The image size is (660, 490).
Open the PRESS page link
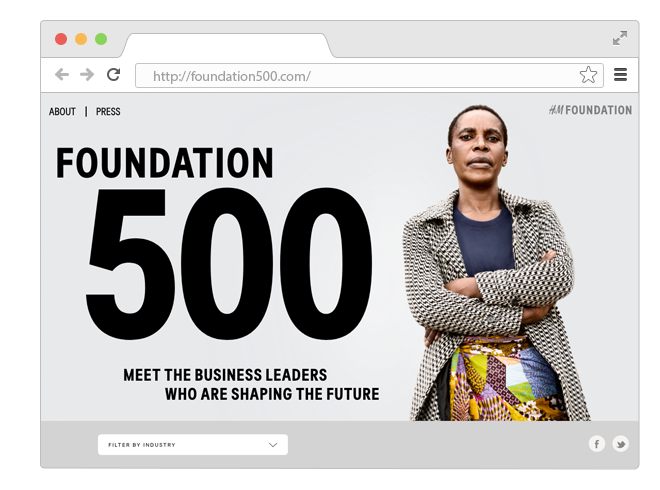click(108, 112)
